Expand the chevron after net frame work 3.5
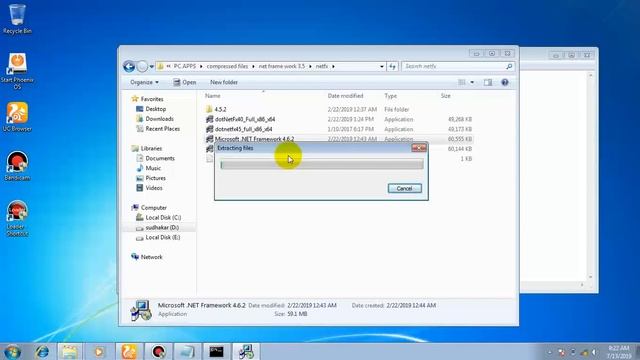Image resolution: width=640 pixels, height=360 pixels. tap(310, 66)
